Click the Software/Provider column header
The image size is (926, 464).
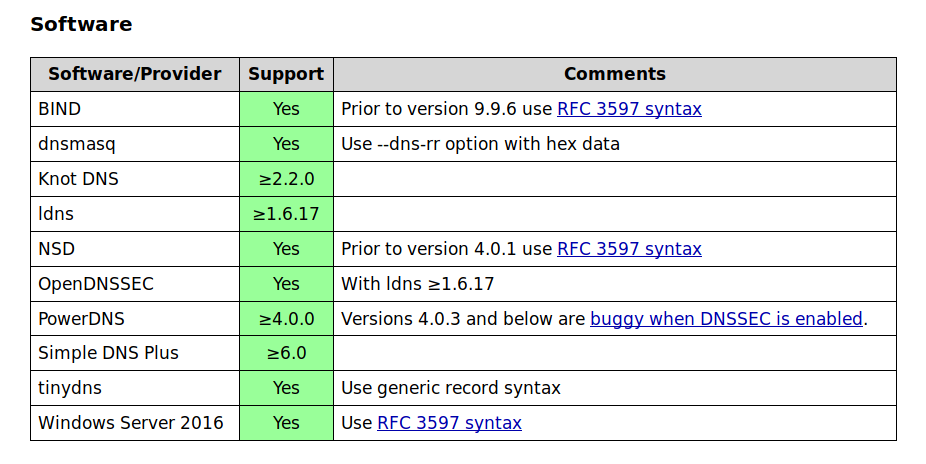tap(135, 74)
